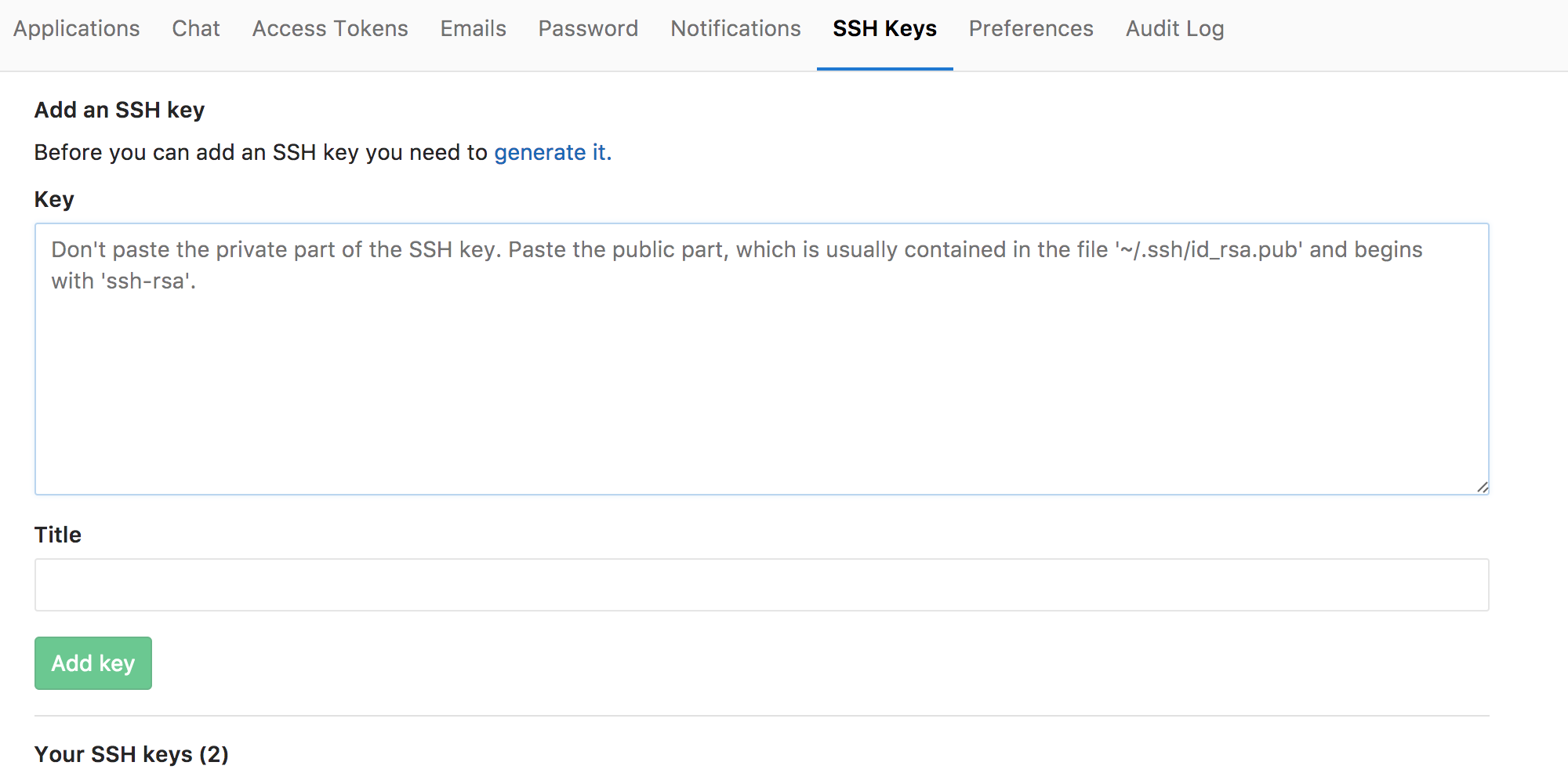The height and width of the screenshot is (773, 1568).
Task: View the Audit Log tab
Action: click(x=1174, y=29)
